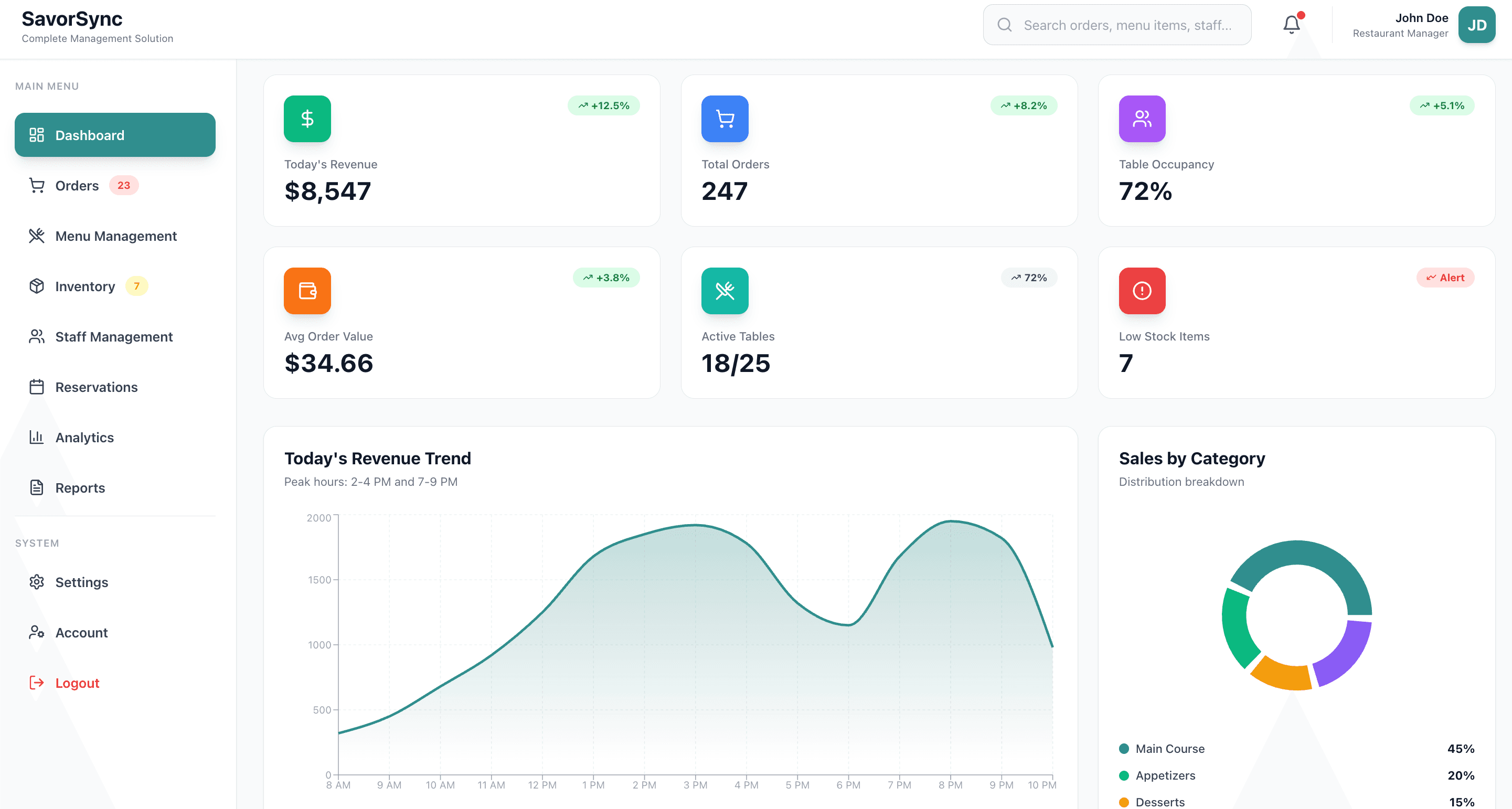Click the red Logout link

(77, 684)
